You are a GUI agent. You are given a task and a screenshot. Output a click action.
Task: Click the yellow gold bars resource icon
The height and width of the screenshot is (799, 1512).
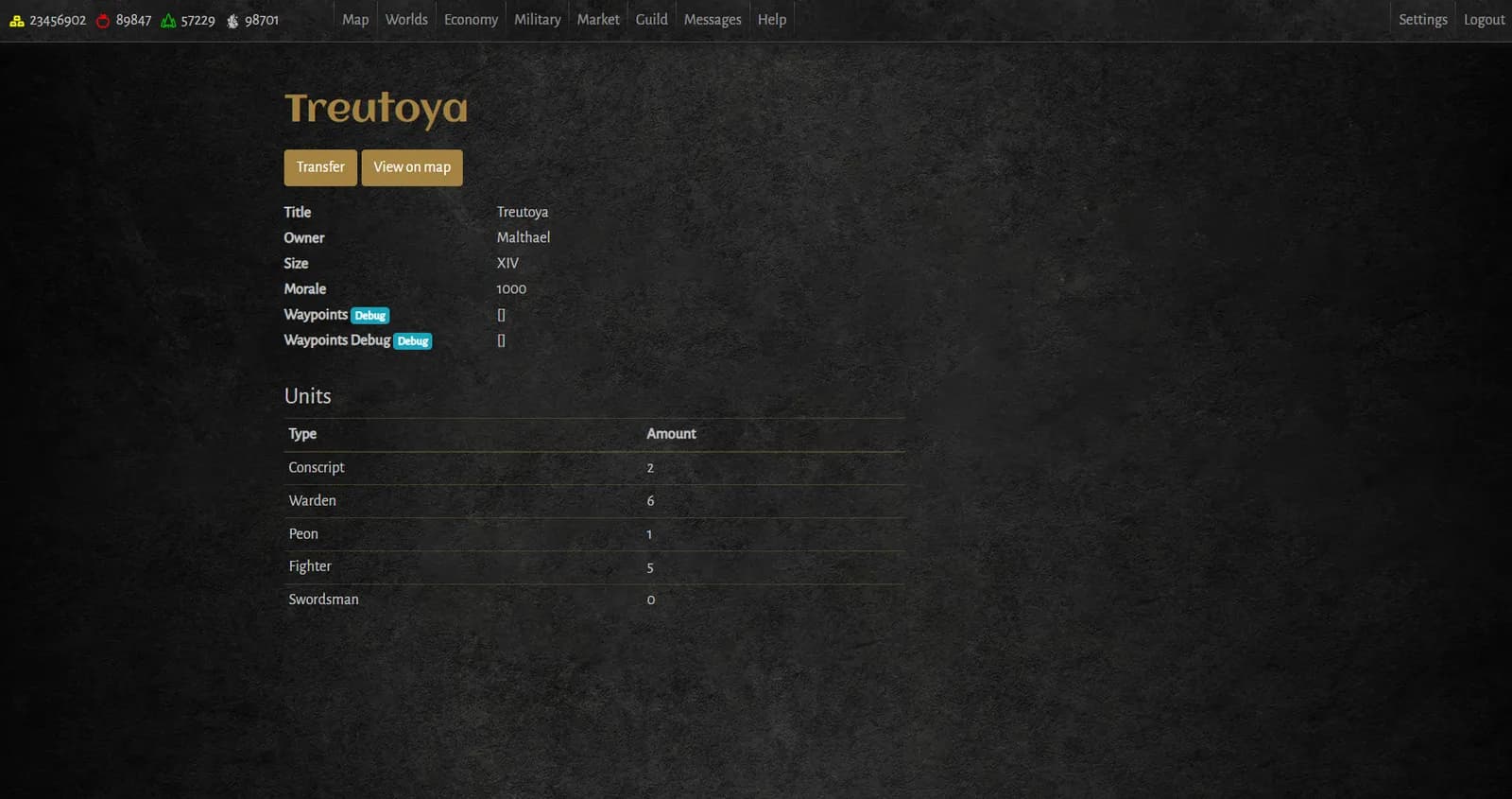pos(17,21)
